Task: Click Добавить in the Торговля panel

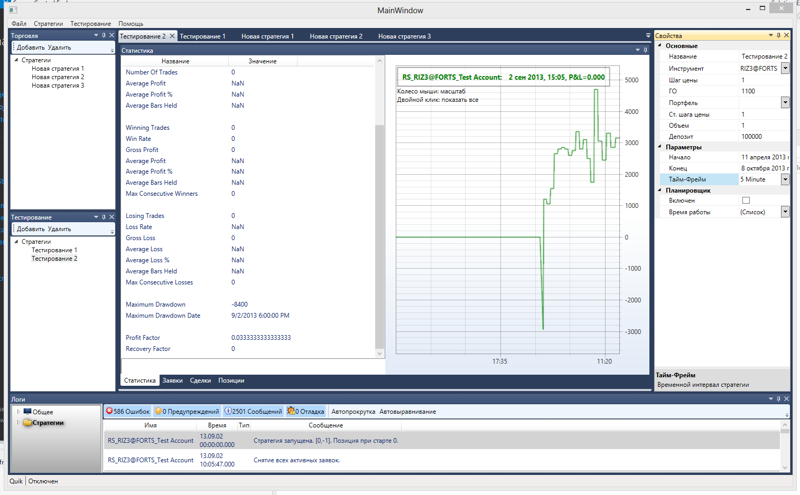Action: [30, 47]
